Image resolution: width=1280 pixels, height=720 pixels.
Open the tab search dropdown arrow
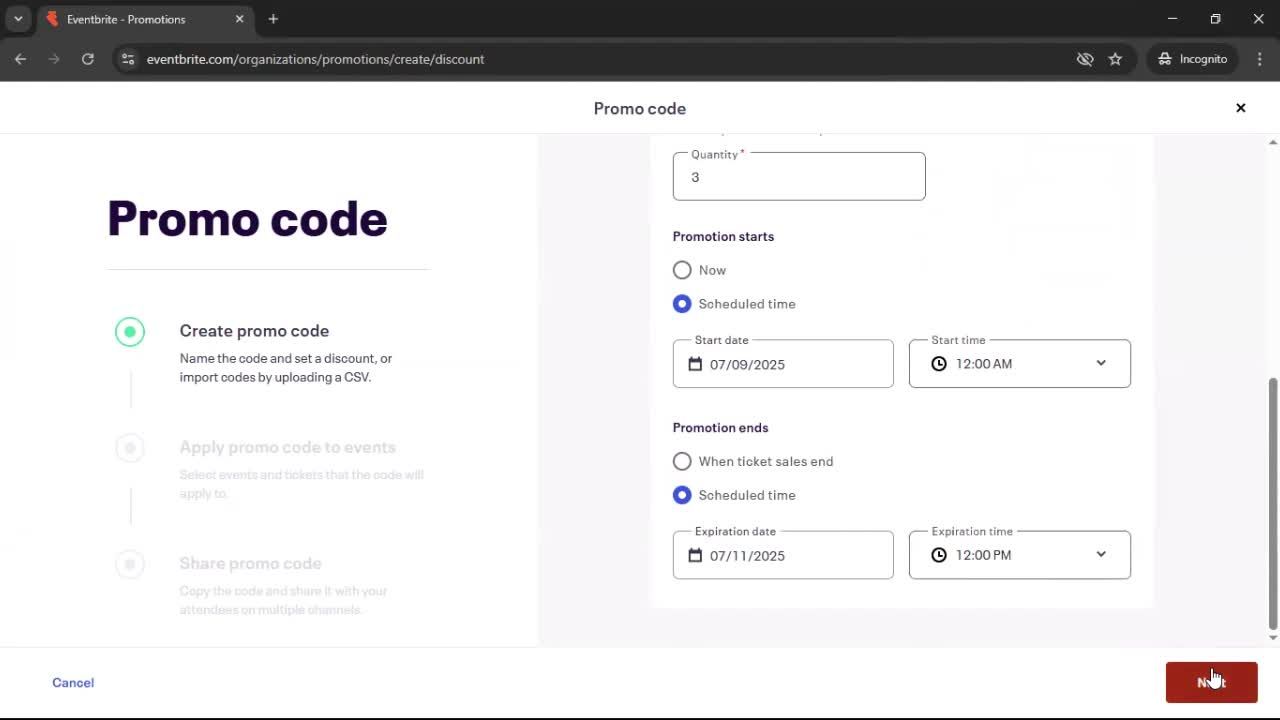[x=18, y=19]
